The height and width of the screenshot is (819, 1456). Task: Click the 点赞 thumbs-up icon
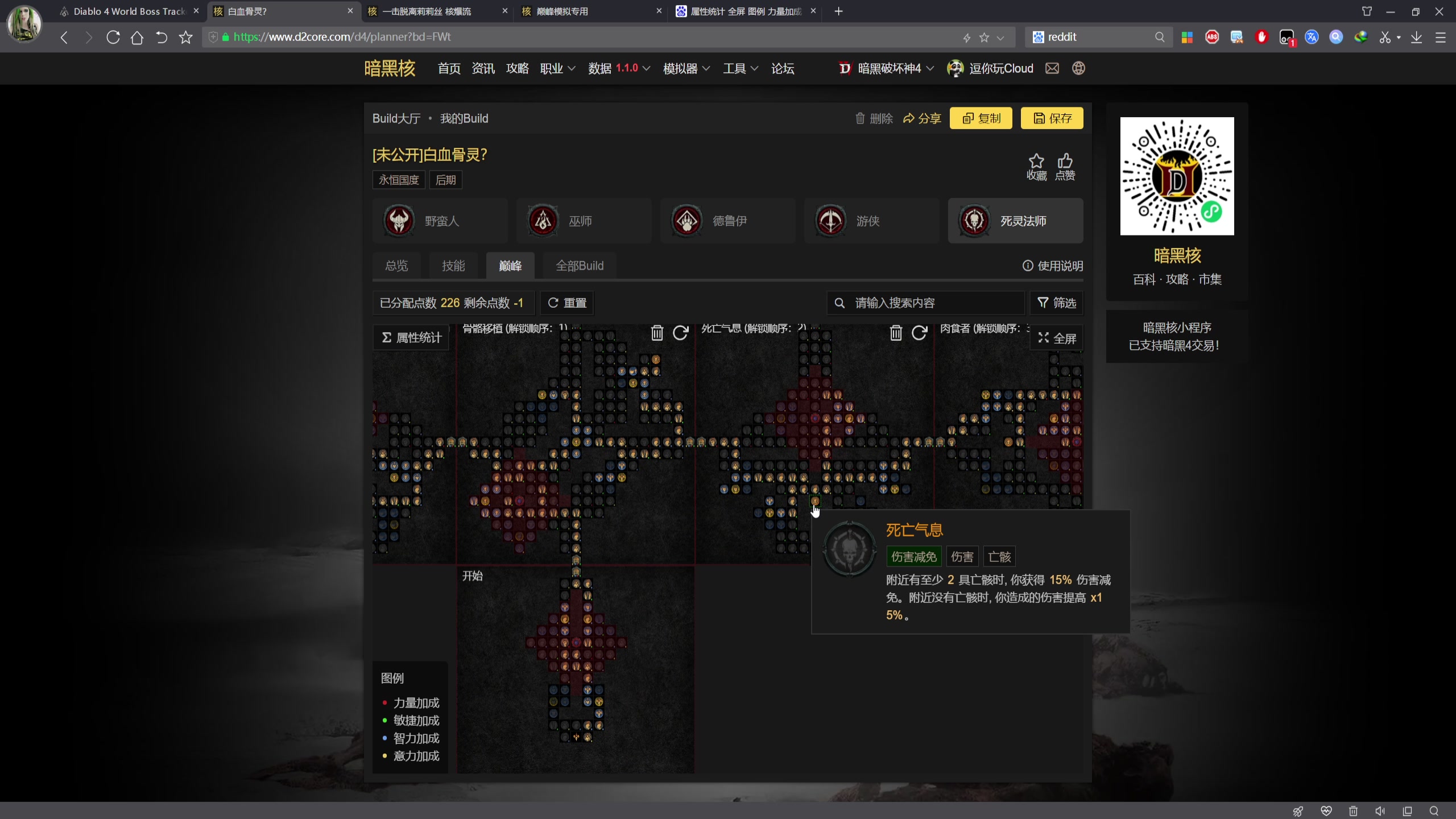[1065, 167]
